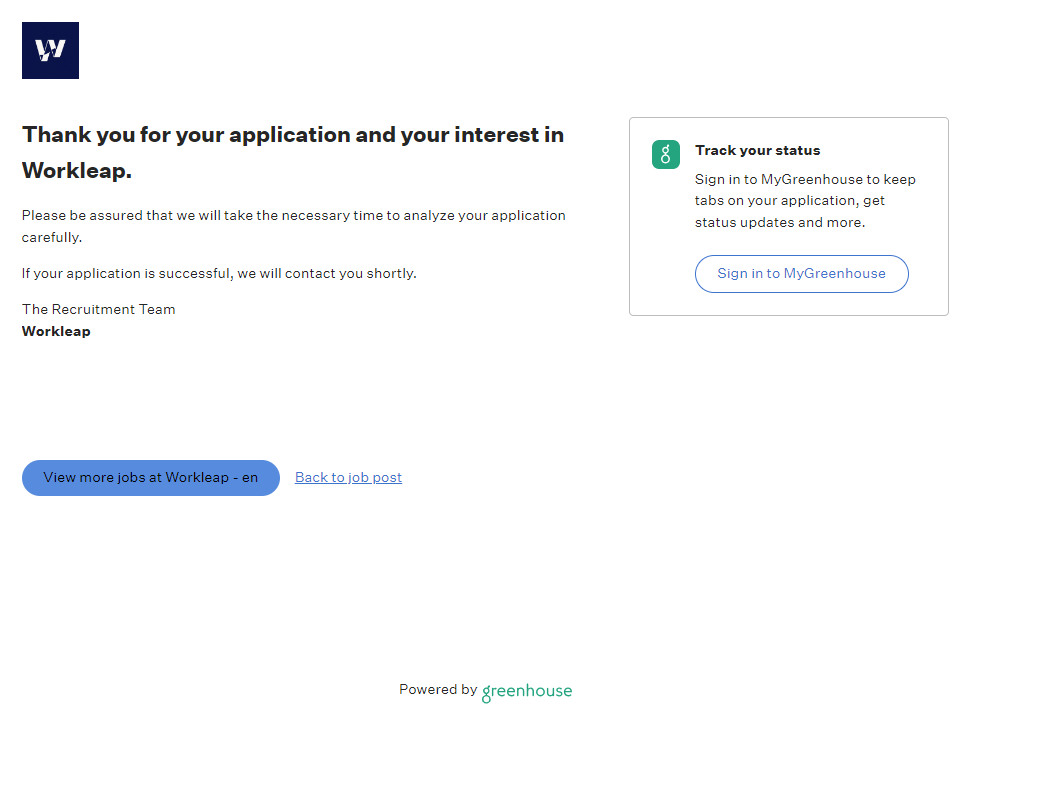Click 'The Recruitment Team' signature text
1060x803 pixels.
coord(98,310)
